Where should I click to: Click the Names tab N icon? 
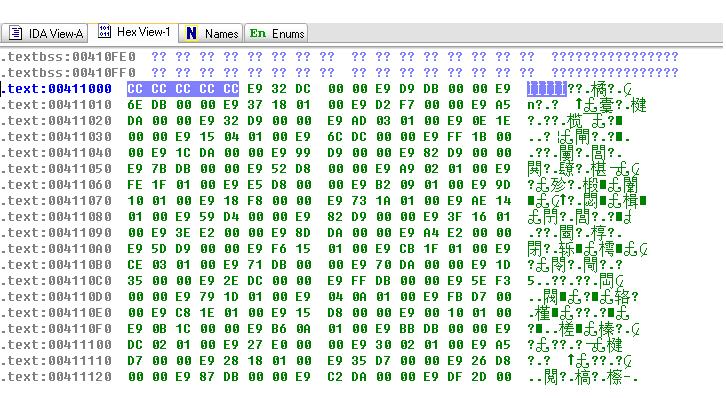(x=191, y=33)
